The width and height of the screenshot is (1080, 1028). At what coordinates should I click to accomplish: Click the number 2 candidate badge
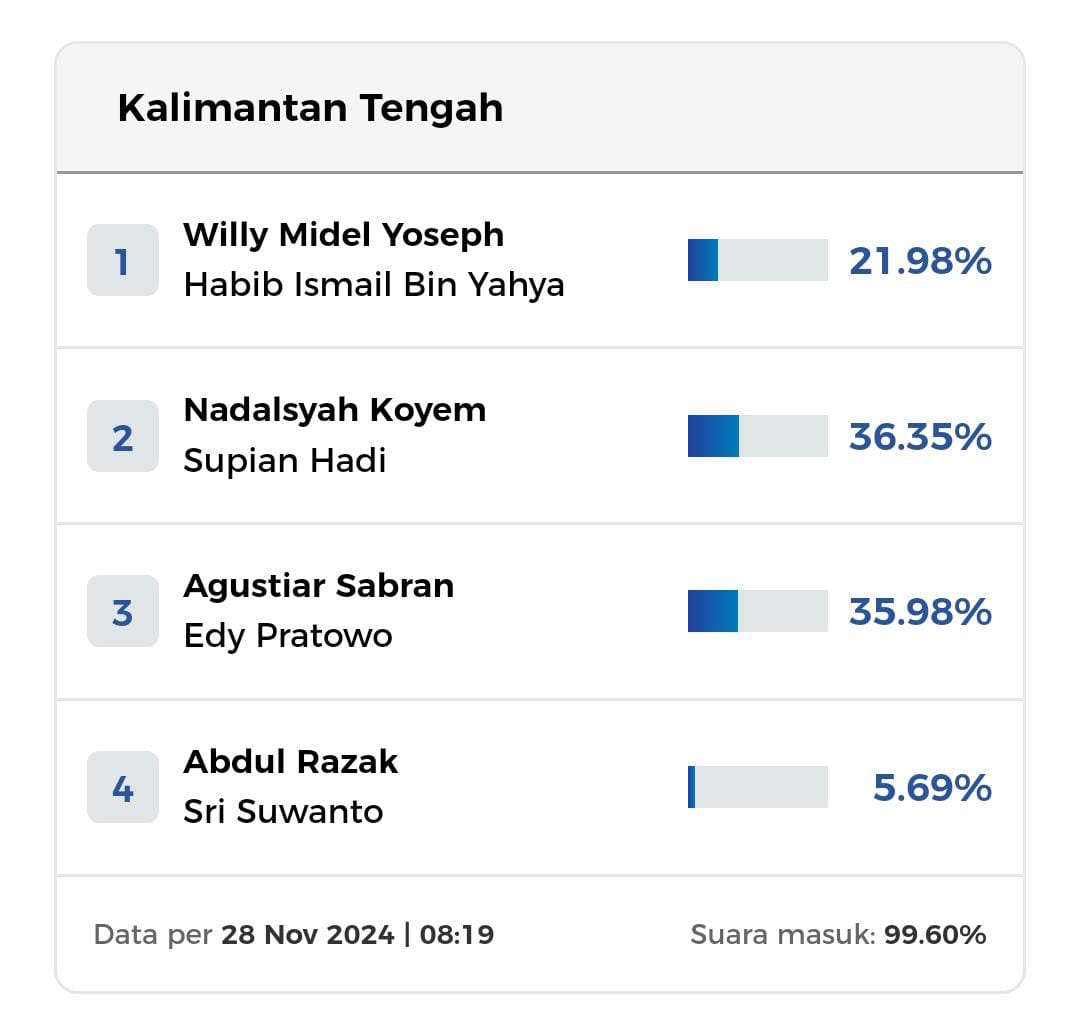(x=122, y=437)
